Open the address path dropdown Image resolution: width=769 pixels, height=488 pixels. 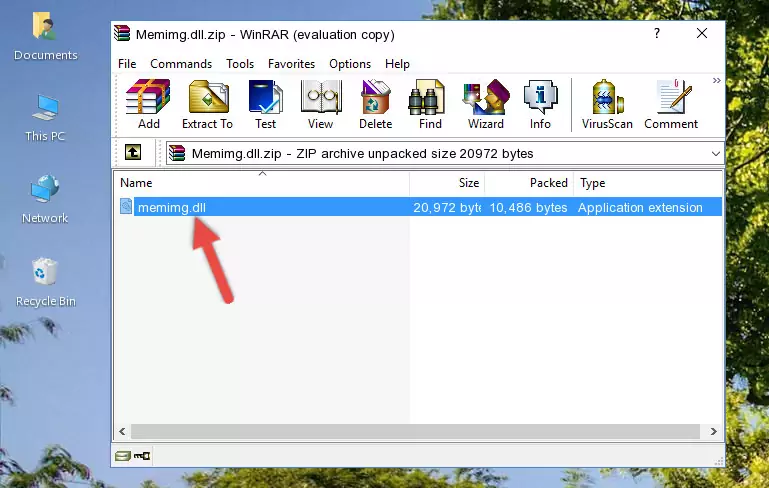coord(716,154)
